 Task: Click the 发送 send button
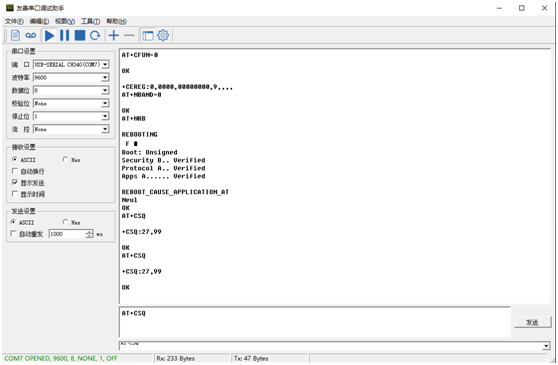click(x=532, y=323)
